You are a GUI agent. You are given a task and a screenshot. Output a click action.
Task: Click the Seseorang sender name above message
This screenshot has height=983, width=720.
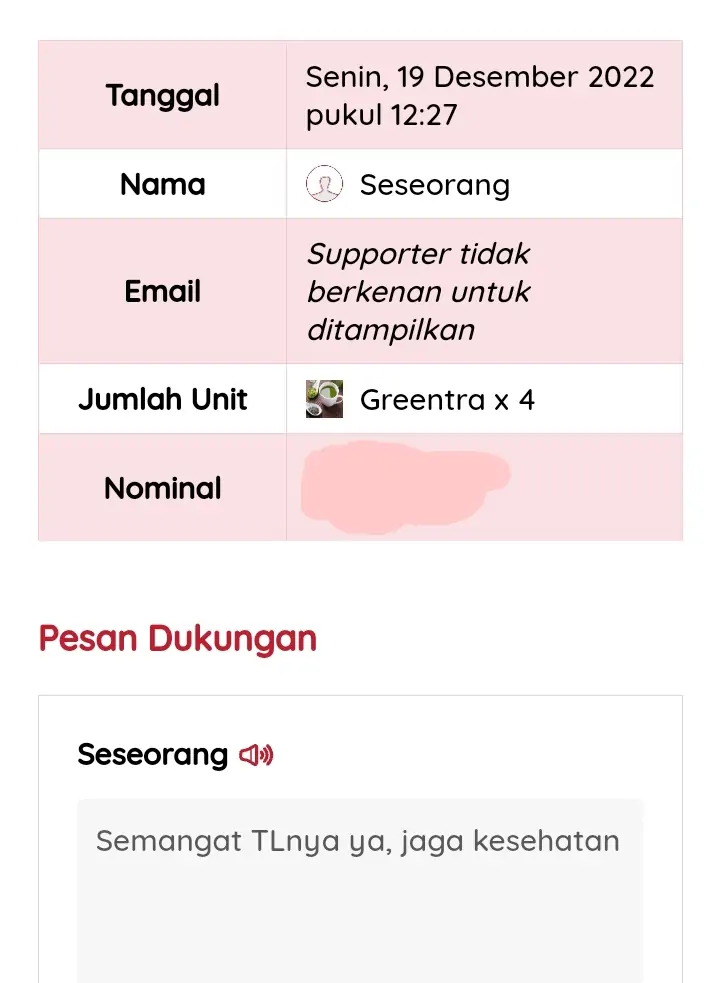[152, 754]
